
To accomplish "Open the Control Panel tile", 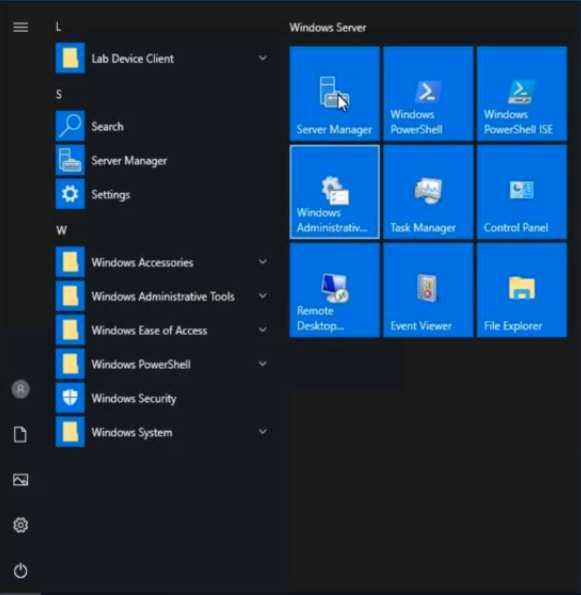I will coord(522,192).
